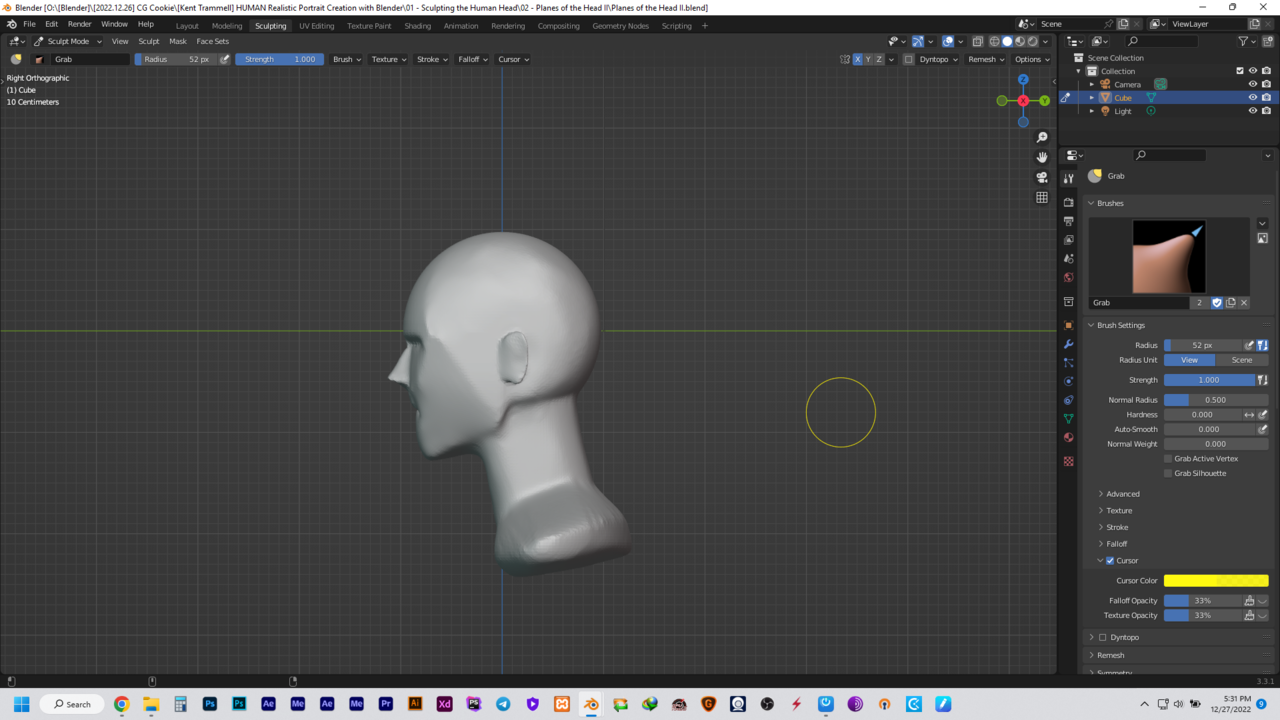Viewport: 1280px width, 720px height.
Task: Open the Remesh popover in header
Action: tap(986, 59)
